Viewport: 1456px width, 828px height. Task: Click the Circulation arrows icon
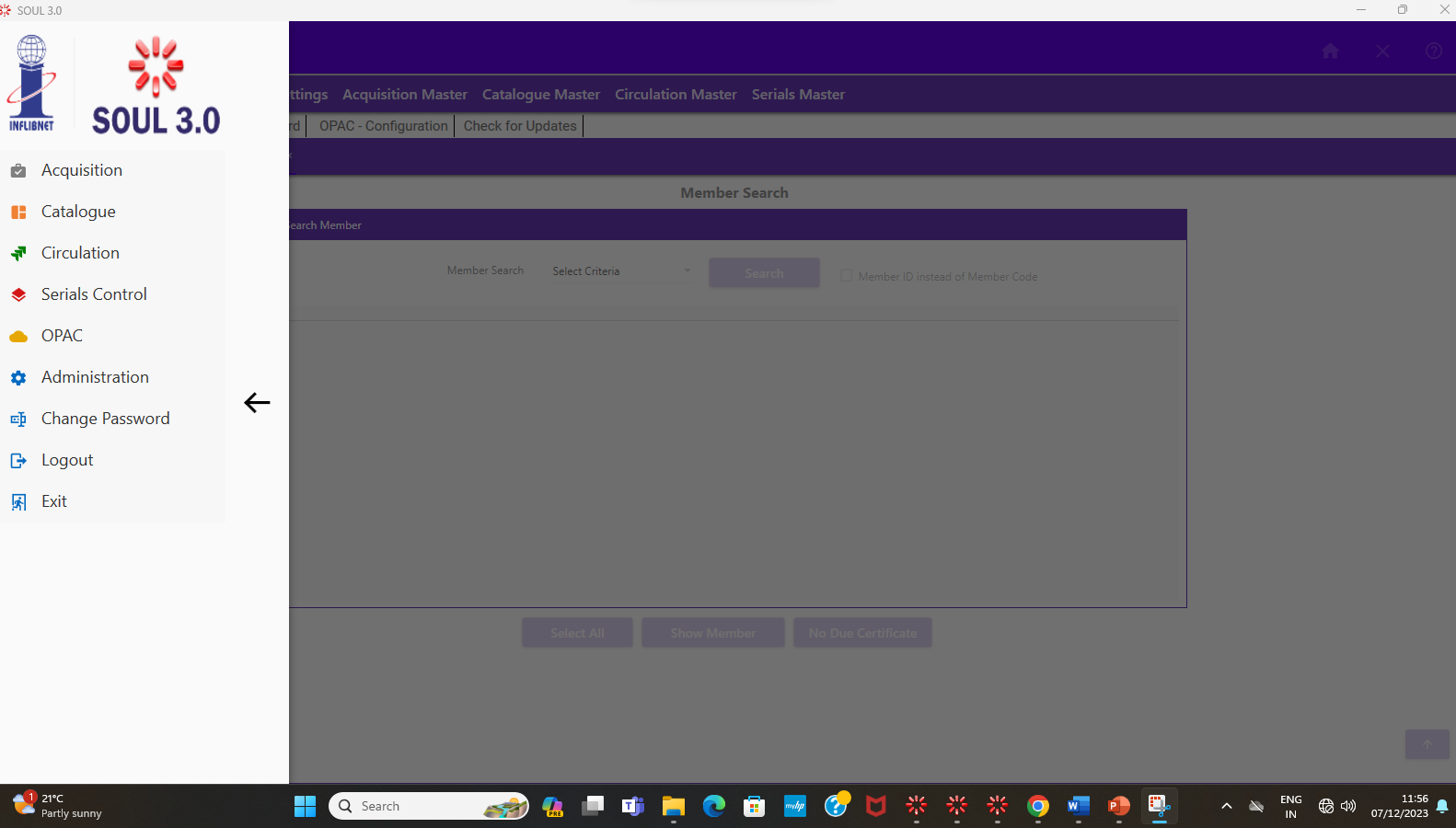click(x=18, y=254)
